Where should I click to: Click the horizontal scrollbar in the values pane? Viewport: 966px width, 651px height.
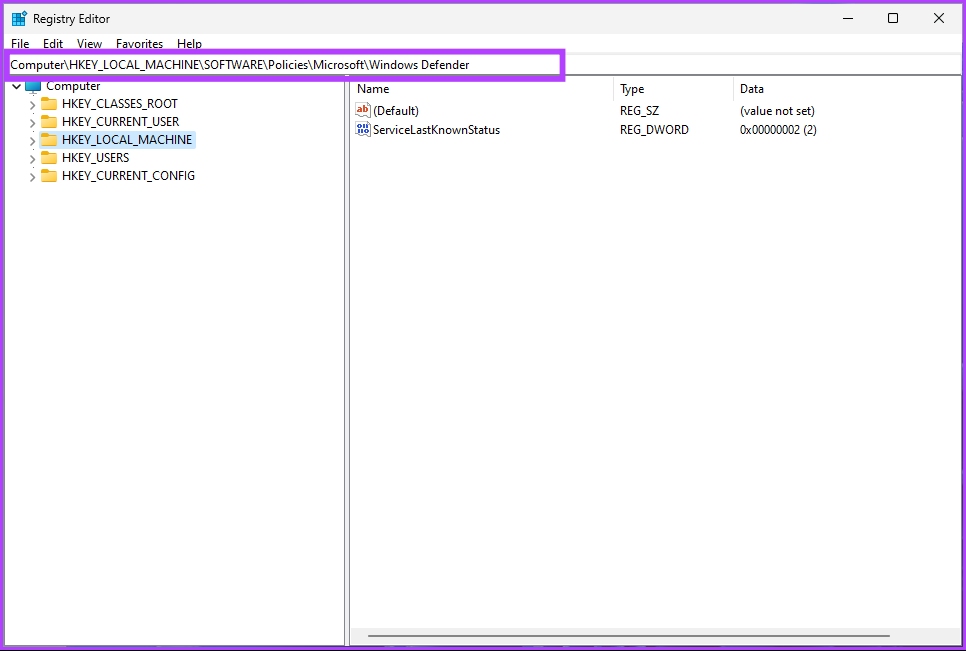(628, 636)
